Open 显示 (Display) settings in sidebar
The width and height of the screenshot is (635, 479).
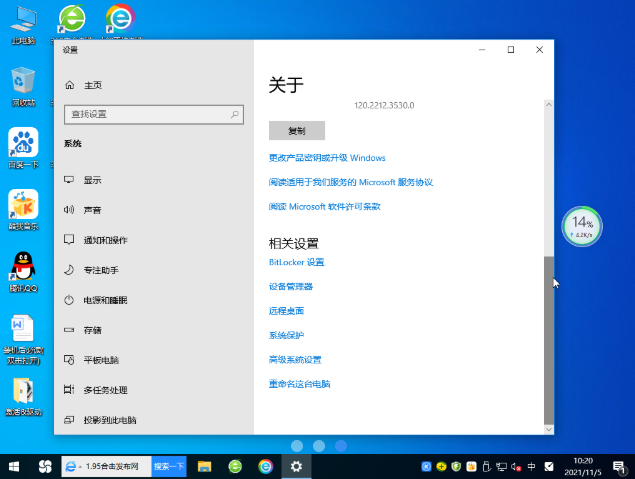click(x=92, y=180)
